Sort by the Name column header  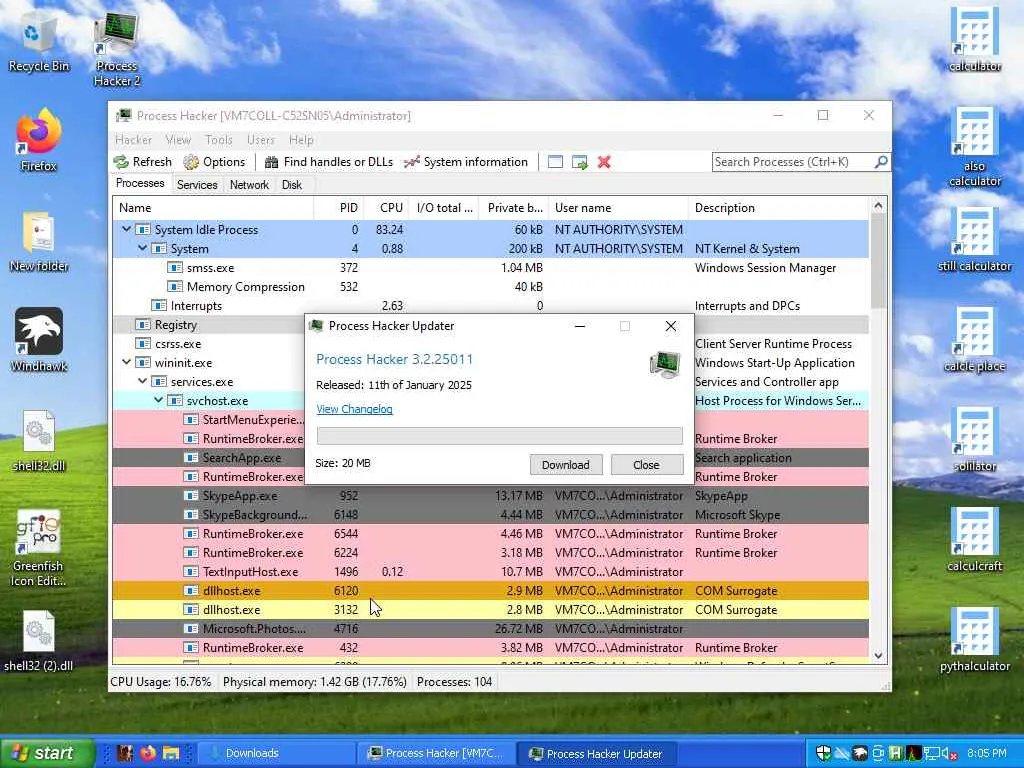click(213, 208)
